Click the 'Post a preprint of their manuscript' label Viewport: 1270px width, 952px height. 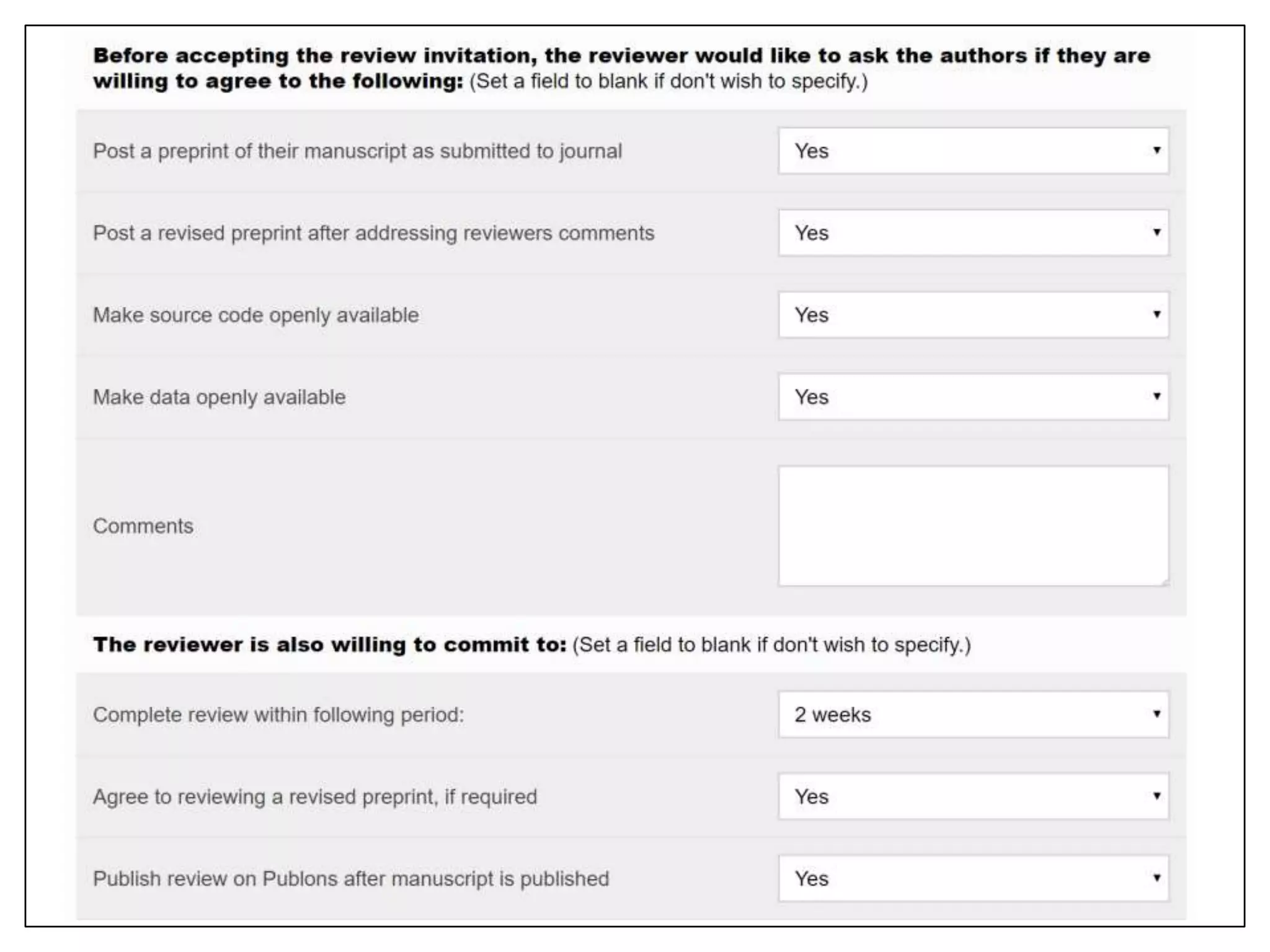pyautogui.click(x=357, y=151)
